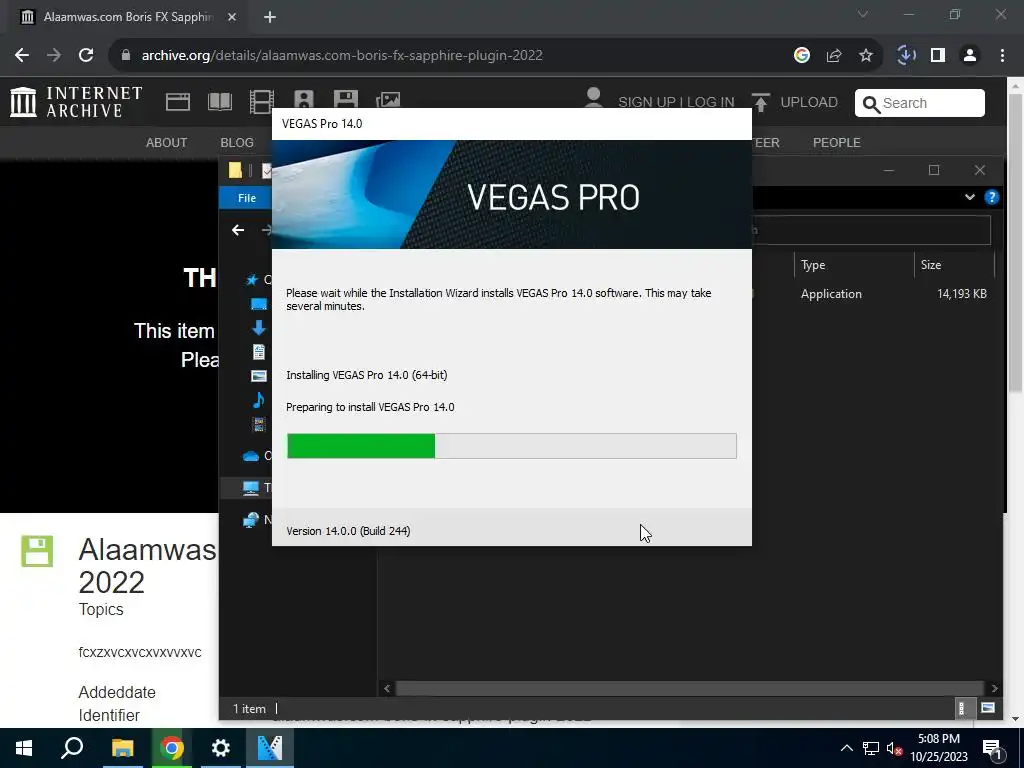Click the back arrow in File Explorer
1024x768 pixels.
238,230
